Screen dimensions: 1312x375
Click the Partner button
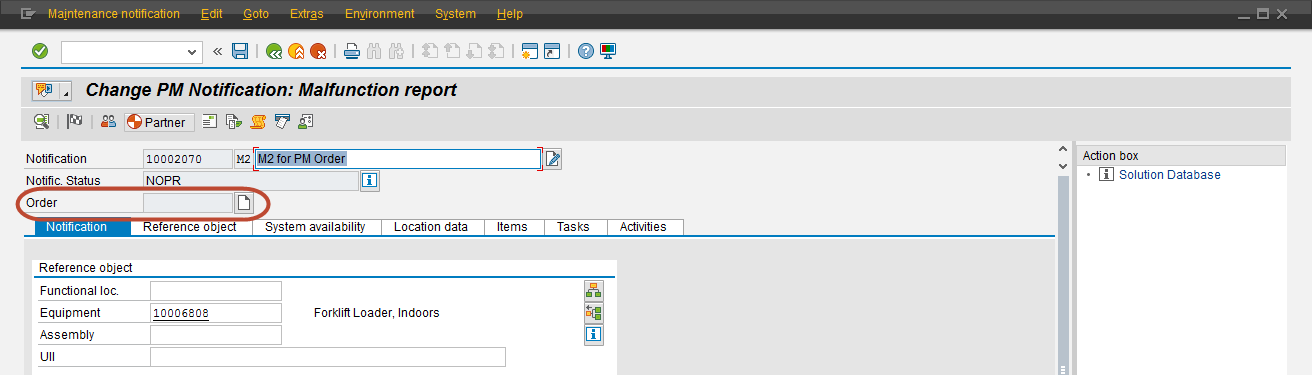[159, 122]
